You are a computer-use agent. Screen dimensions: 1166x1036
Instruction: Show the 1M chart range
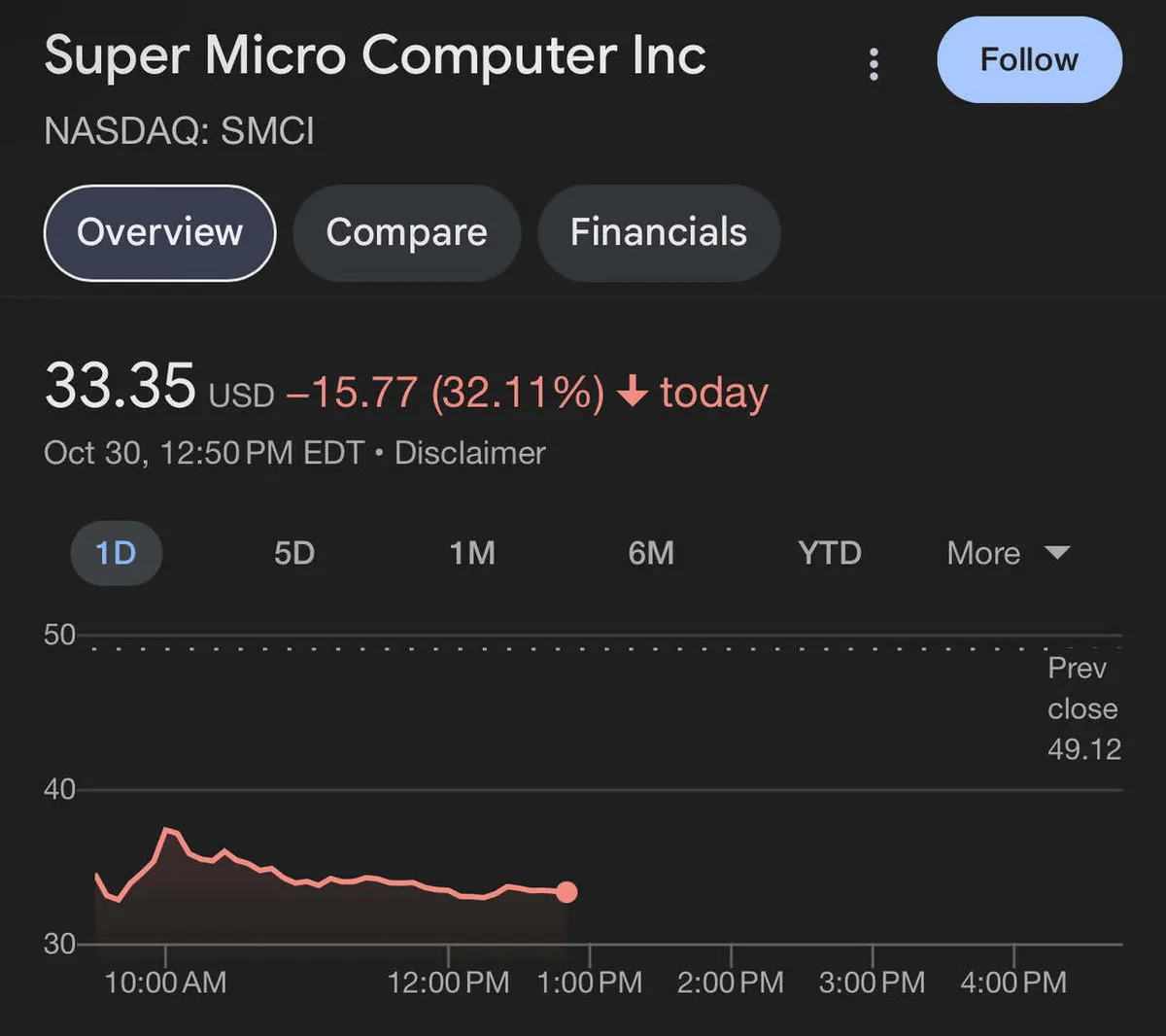tap(472, 553)
